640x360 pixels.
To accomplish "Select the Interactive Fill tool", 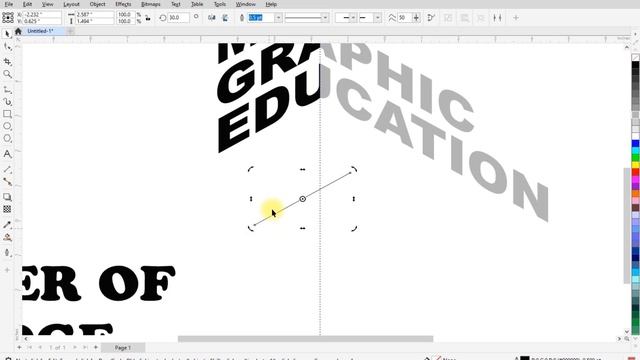I will click(7, 238).
